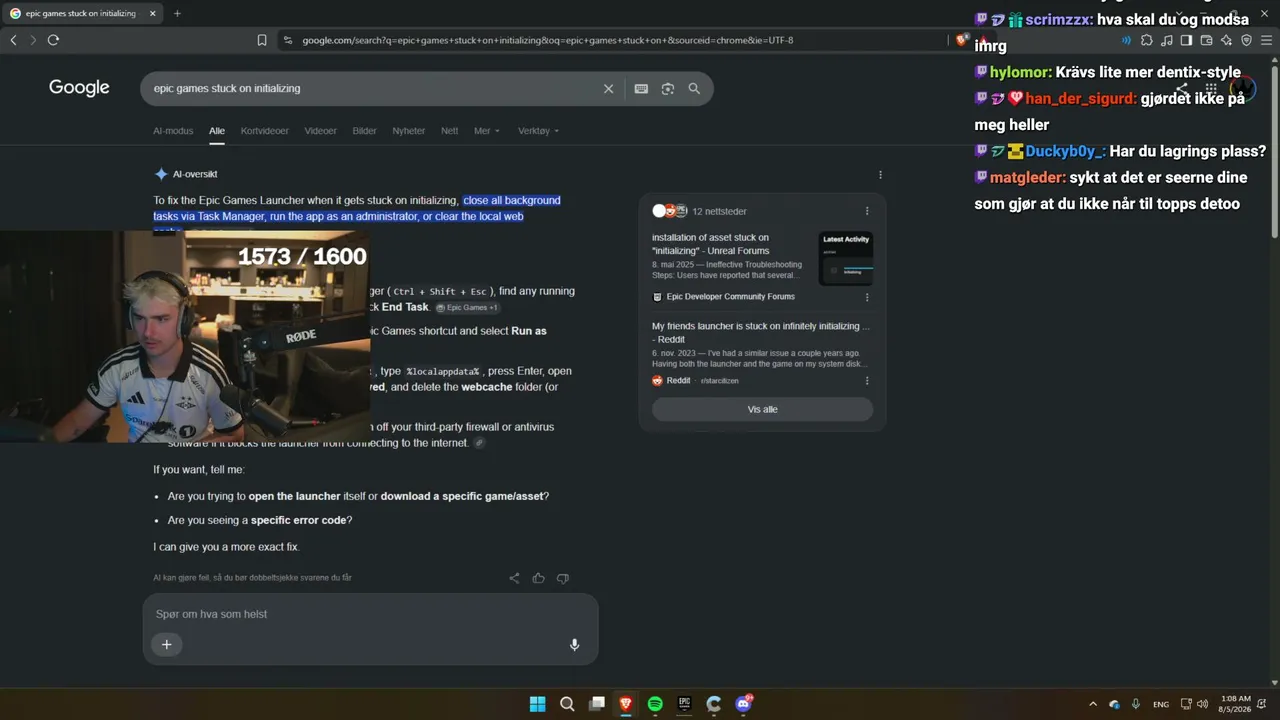This screenshot has height=720, width=1280.
Task: Share the AI overview answer
Action: [x=514, y=578]
